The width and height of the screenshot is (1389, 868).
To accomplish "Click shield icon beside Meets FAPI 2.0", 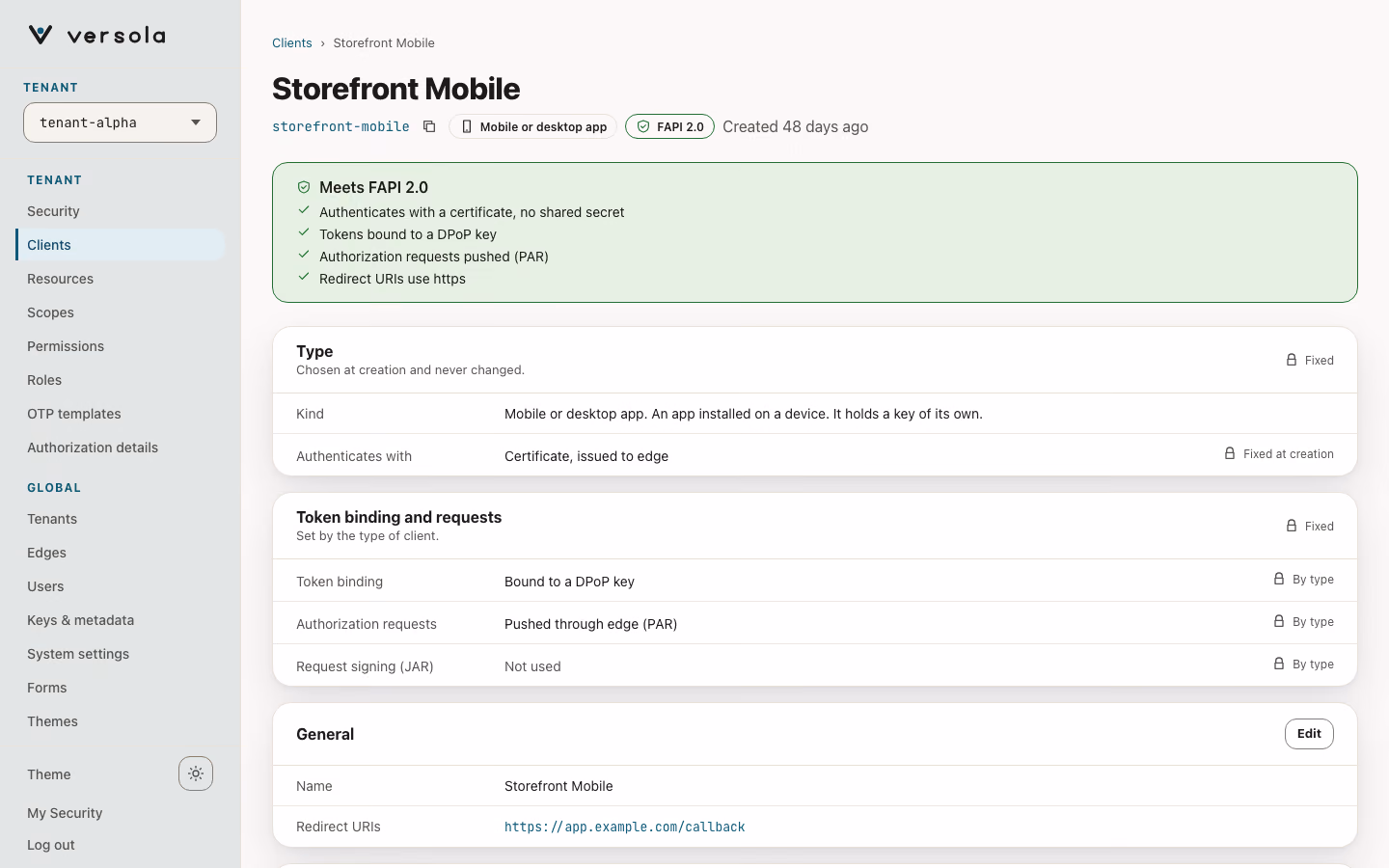I will (304, 187).
